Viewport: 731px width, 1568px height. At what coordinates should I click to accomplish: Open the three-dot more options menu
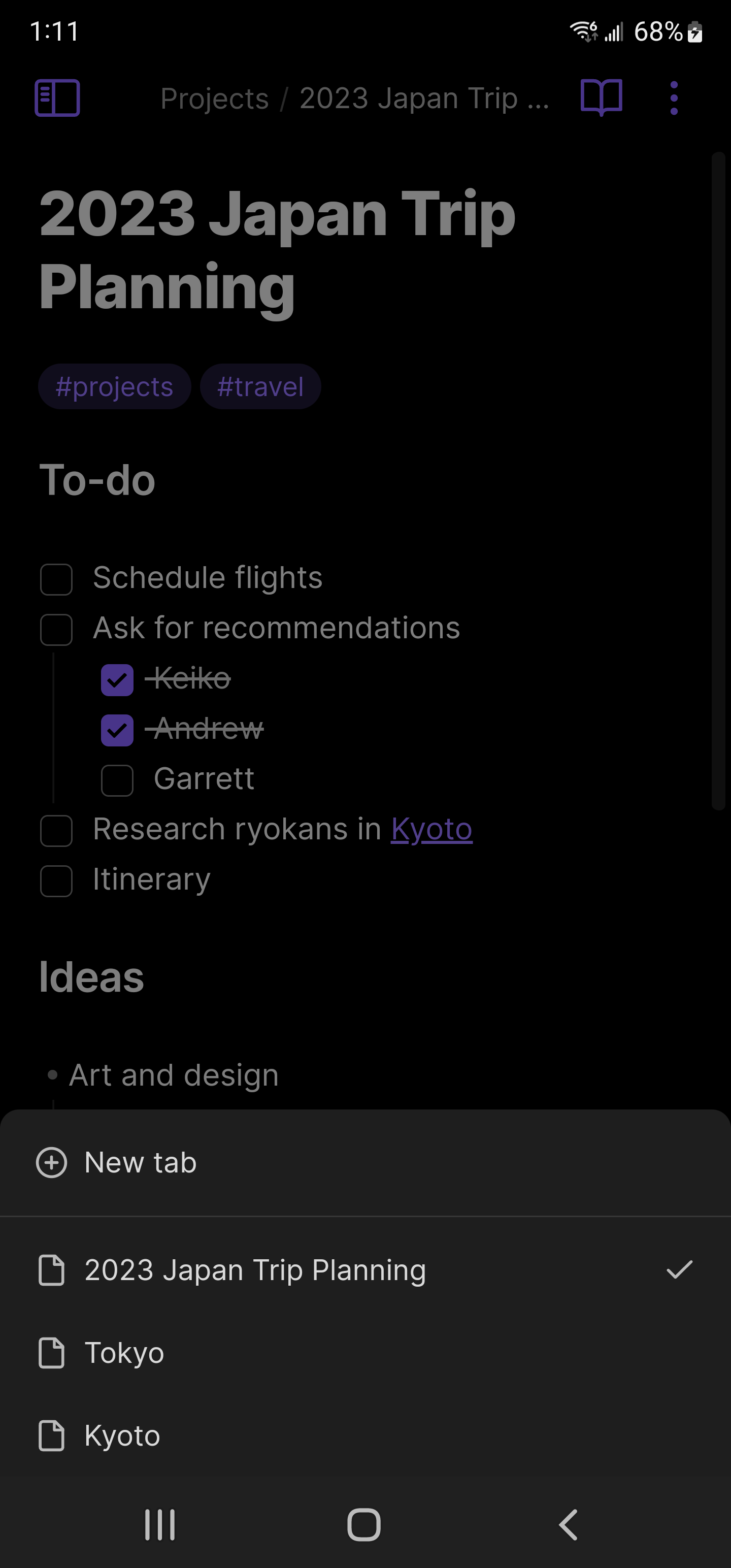(x=673, y=97)
